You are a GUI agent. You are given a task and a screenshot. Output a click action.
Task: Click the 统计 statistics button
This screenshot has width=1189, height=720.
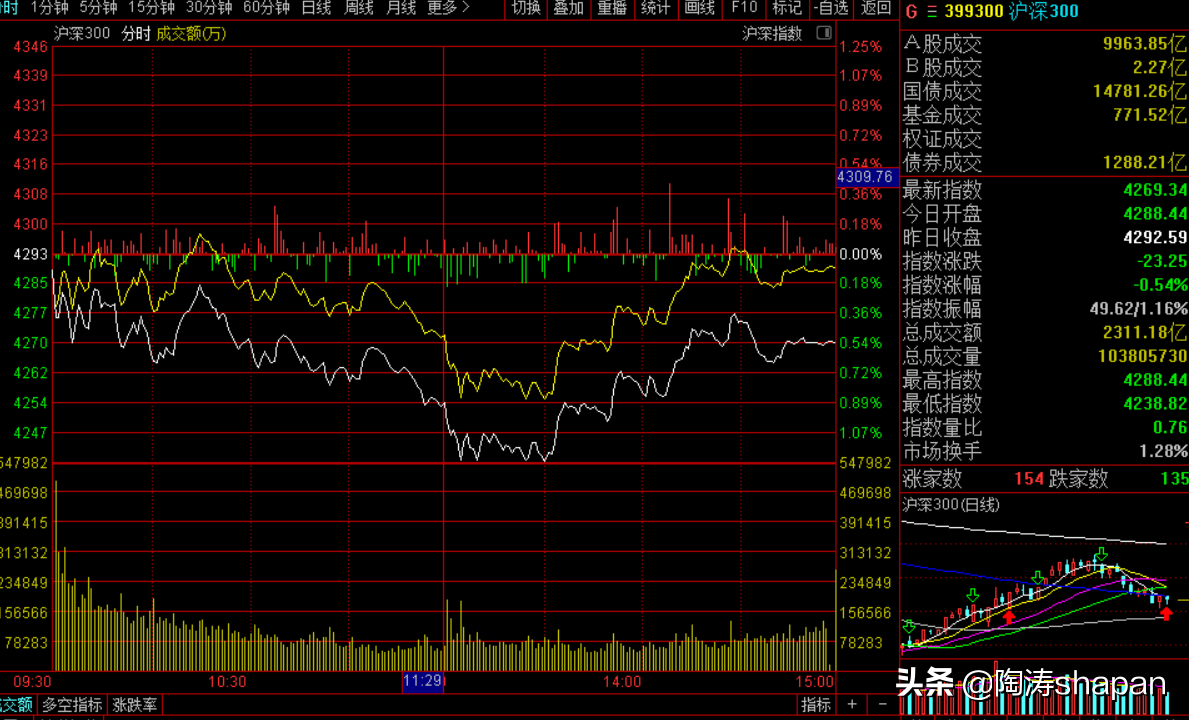click(x=655, y=8)
